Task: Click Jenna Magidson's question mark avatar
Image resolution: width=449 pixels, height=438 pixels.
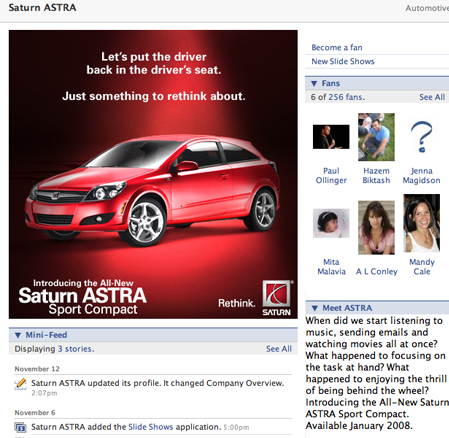Action: (x=422, y=137)
